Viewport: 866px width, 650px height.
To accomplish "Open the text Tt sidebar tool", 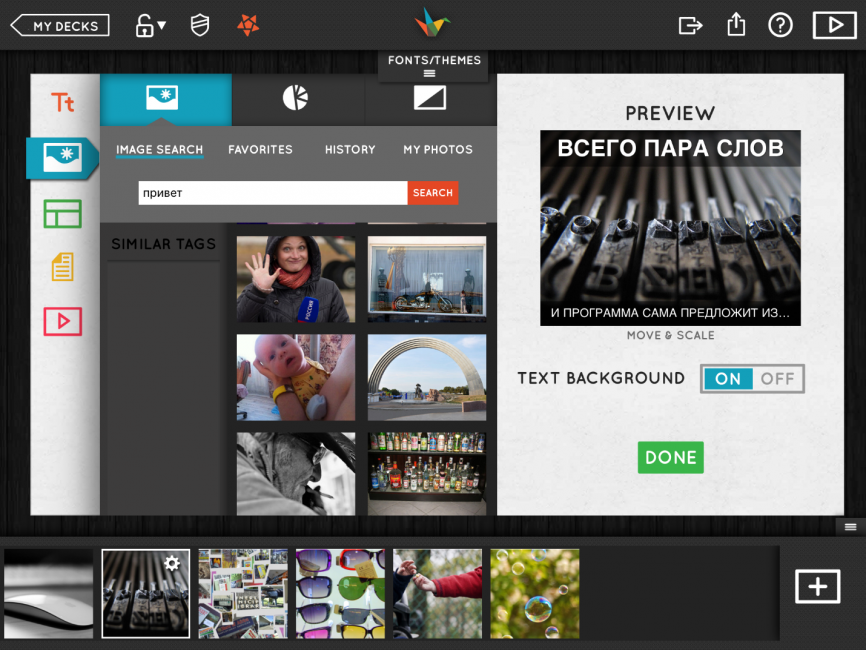I will click(63, 103).
